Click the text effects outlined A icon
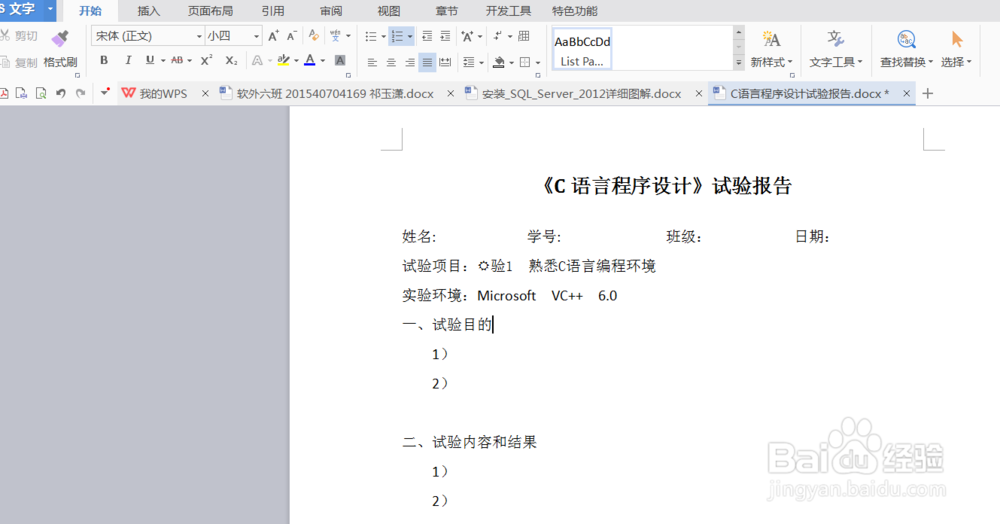The width and height of the screenshot is (1000, 524). 257,61
